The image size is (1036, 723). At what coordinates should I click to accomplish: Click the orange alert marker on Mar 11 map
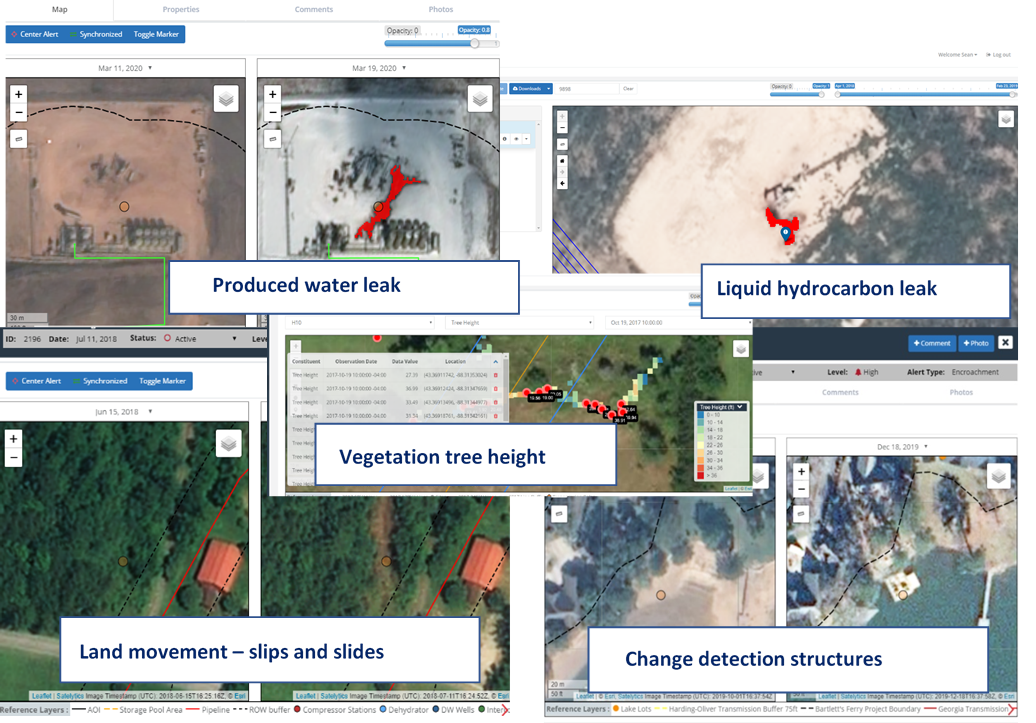pyautogui.click(x=124, y=207)
